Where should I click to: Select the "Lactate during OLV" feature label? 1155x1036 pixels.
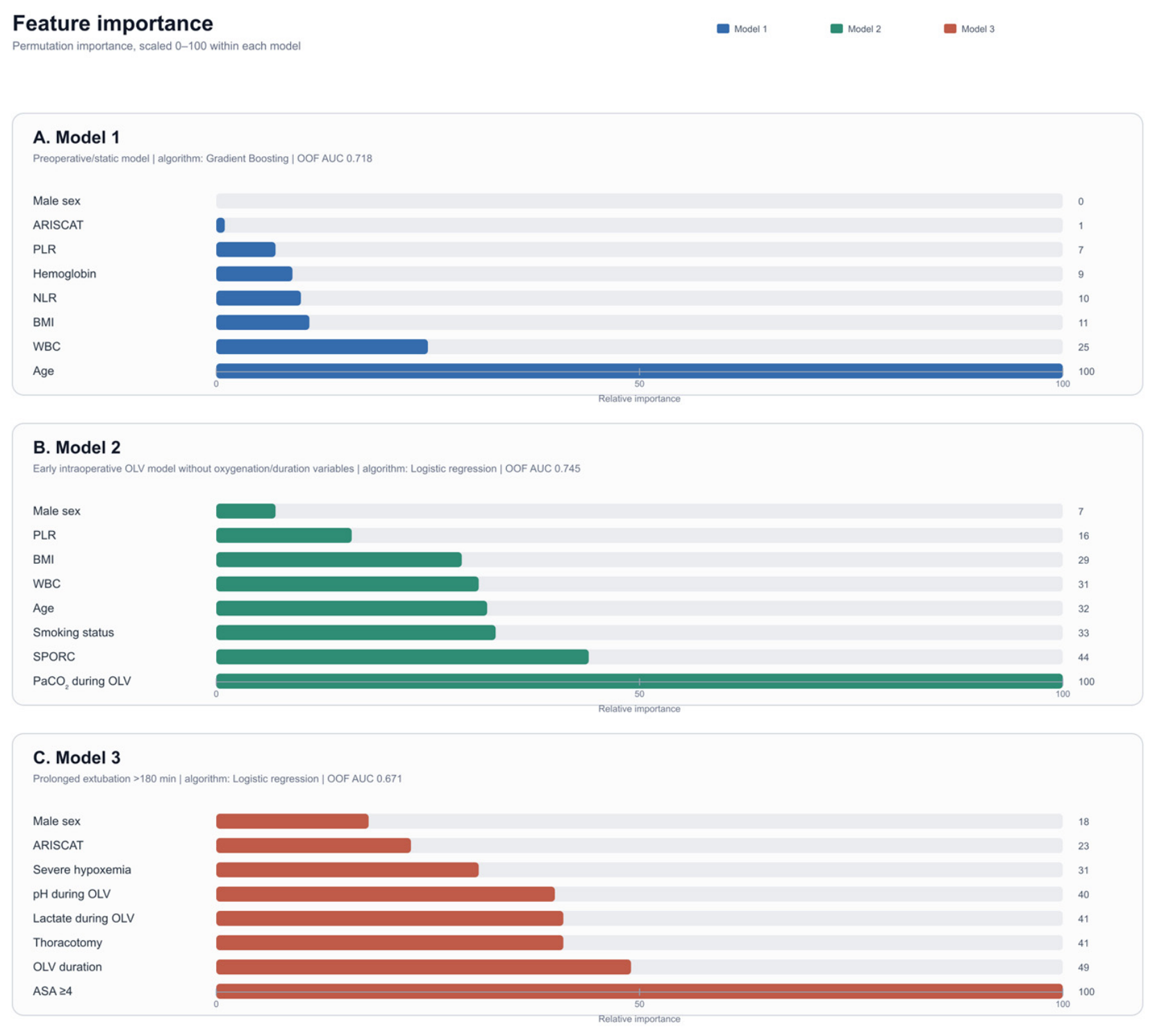pos(83,919)
